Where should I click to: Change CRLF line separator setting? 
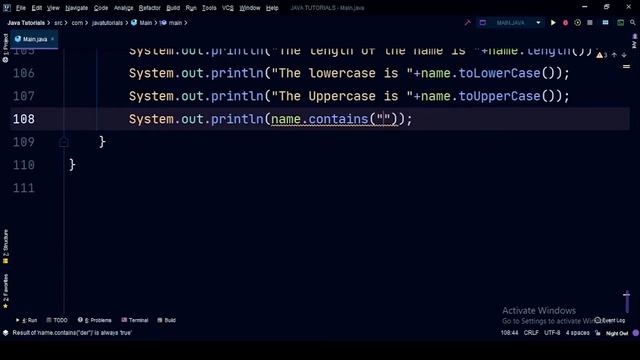coord(531,333)
